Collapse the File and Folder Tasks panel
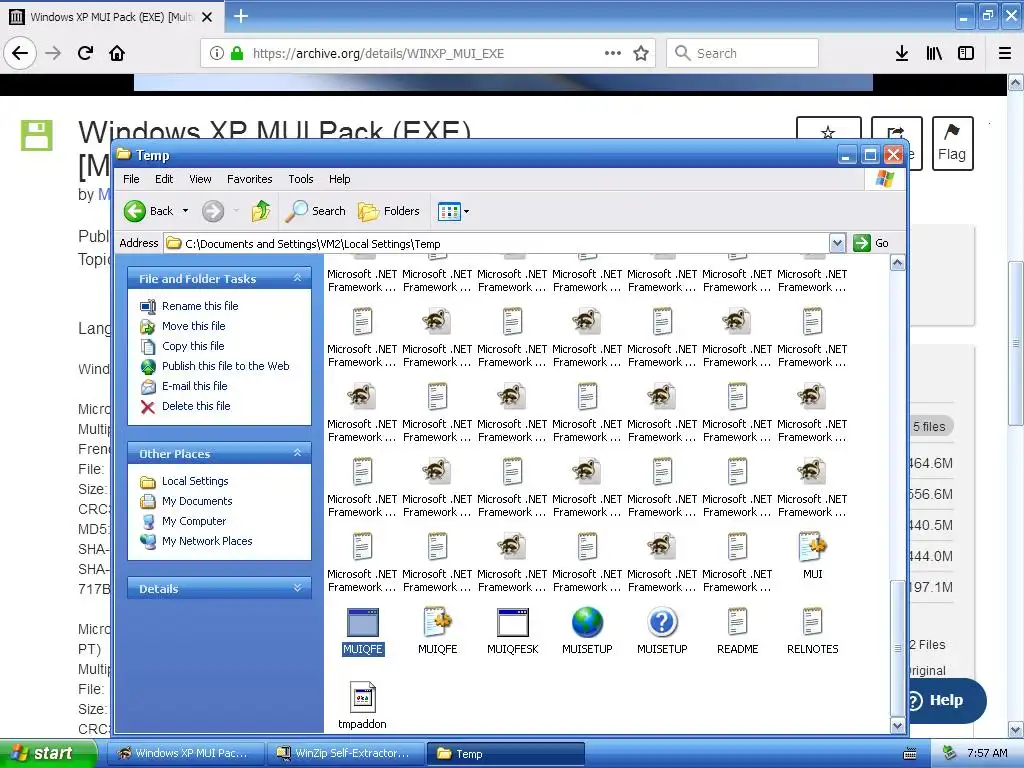 click(297, 278)
